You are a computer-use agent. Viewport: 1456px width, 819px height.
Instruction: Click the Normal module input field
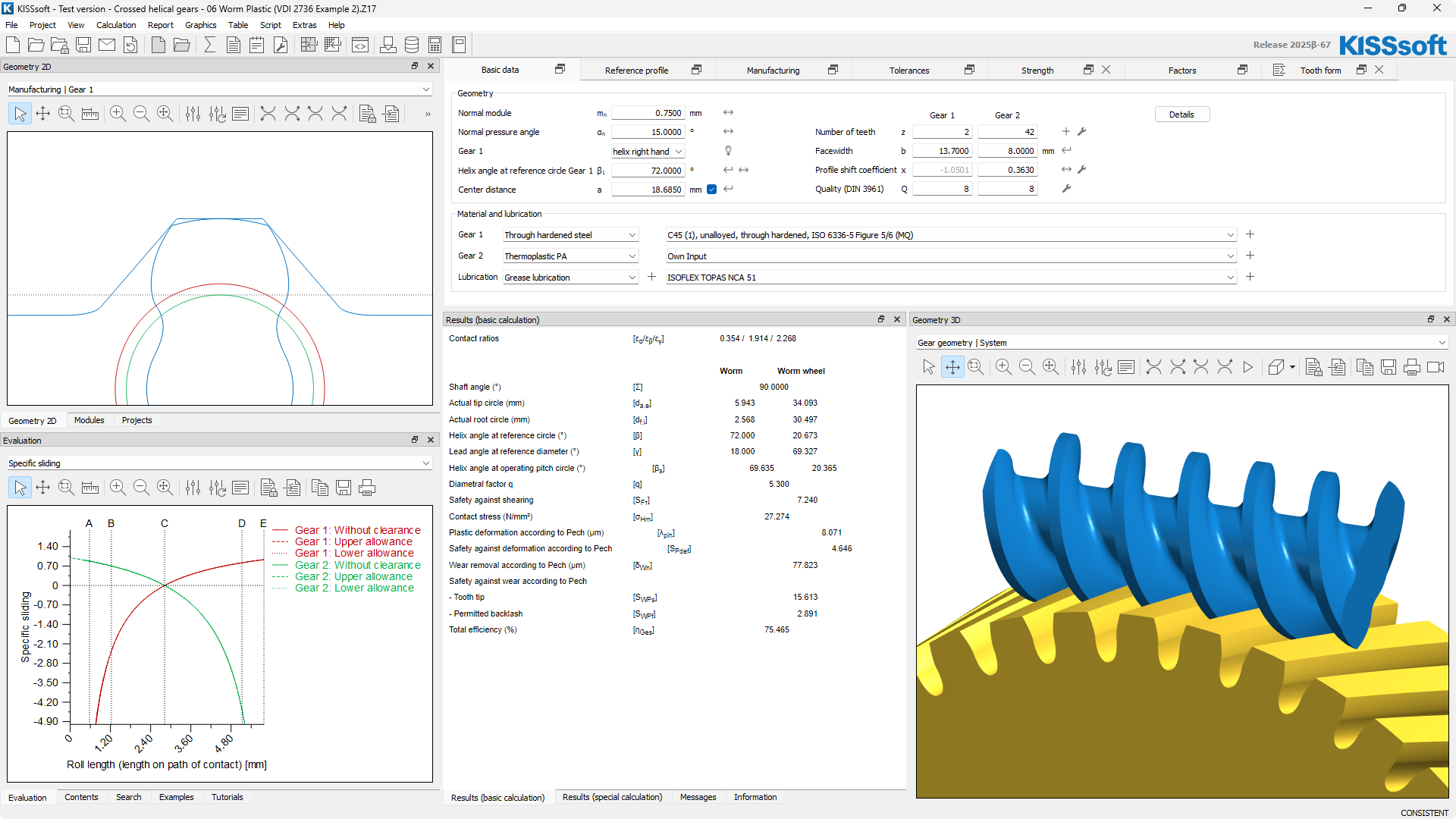[x=648, y=113]
